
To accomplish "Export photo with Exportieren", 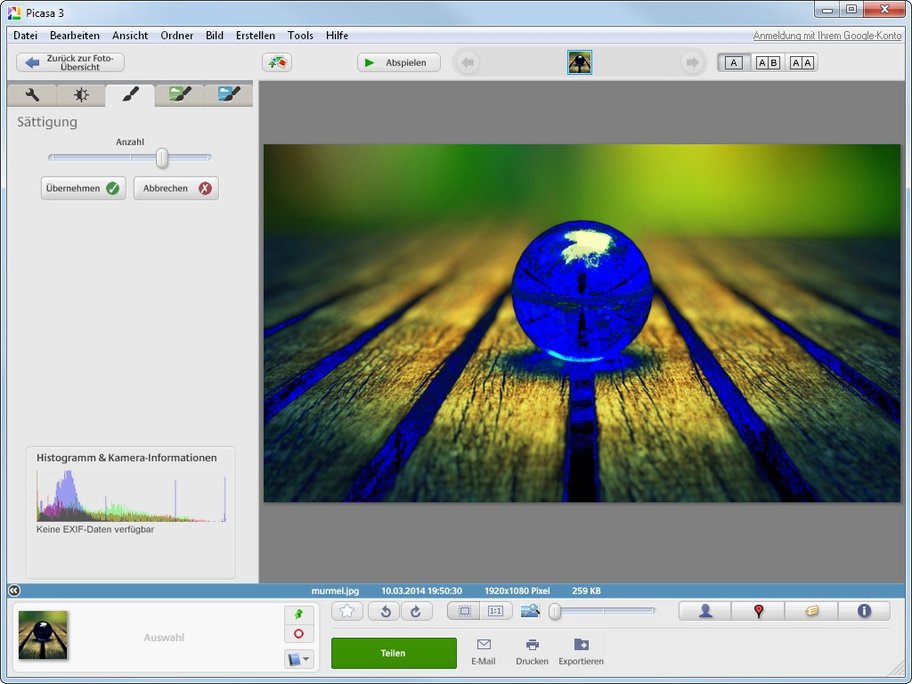I will point(581,652).
